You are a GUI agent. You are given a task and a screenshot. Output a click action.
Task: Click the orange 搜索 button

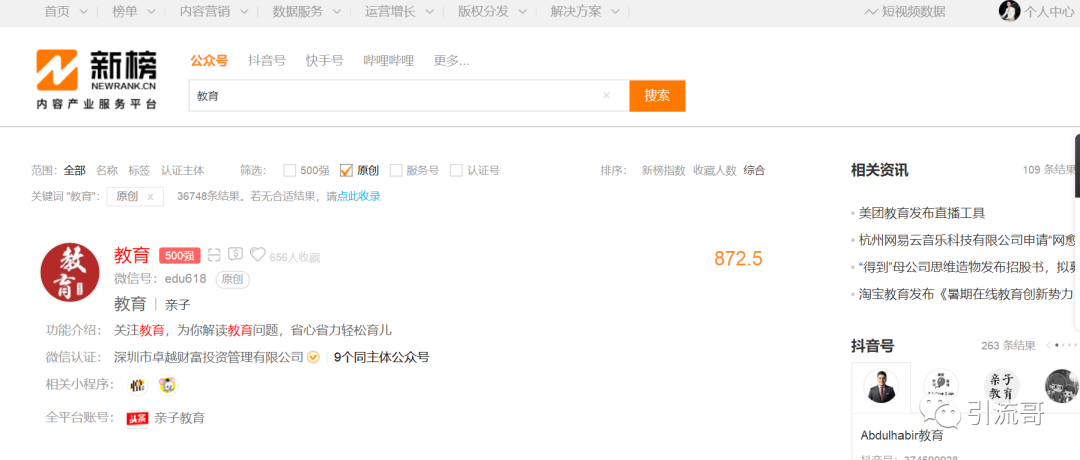click(x=657, y=96)
